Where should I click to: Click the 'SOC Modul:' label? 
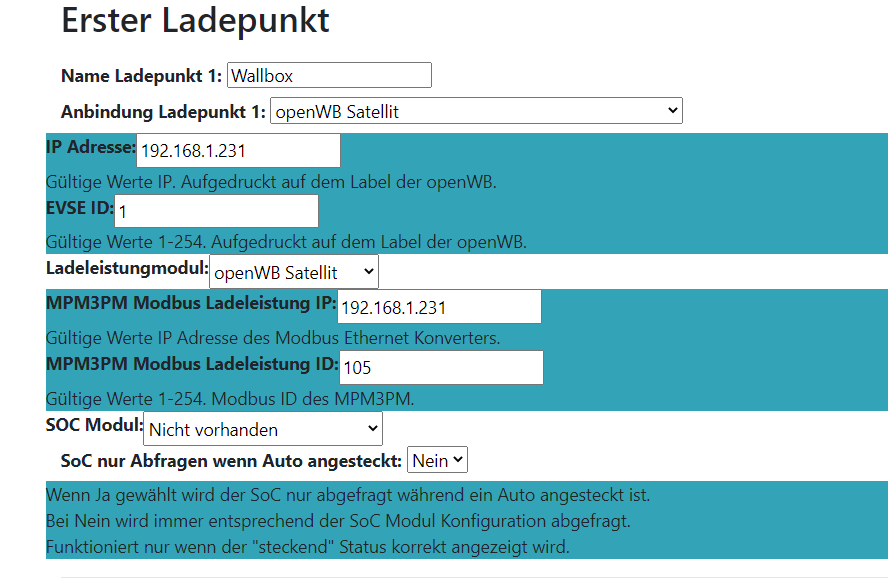pos(94,425)
